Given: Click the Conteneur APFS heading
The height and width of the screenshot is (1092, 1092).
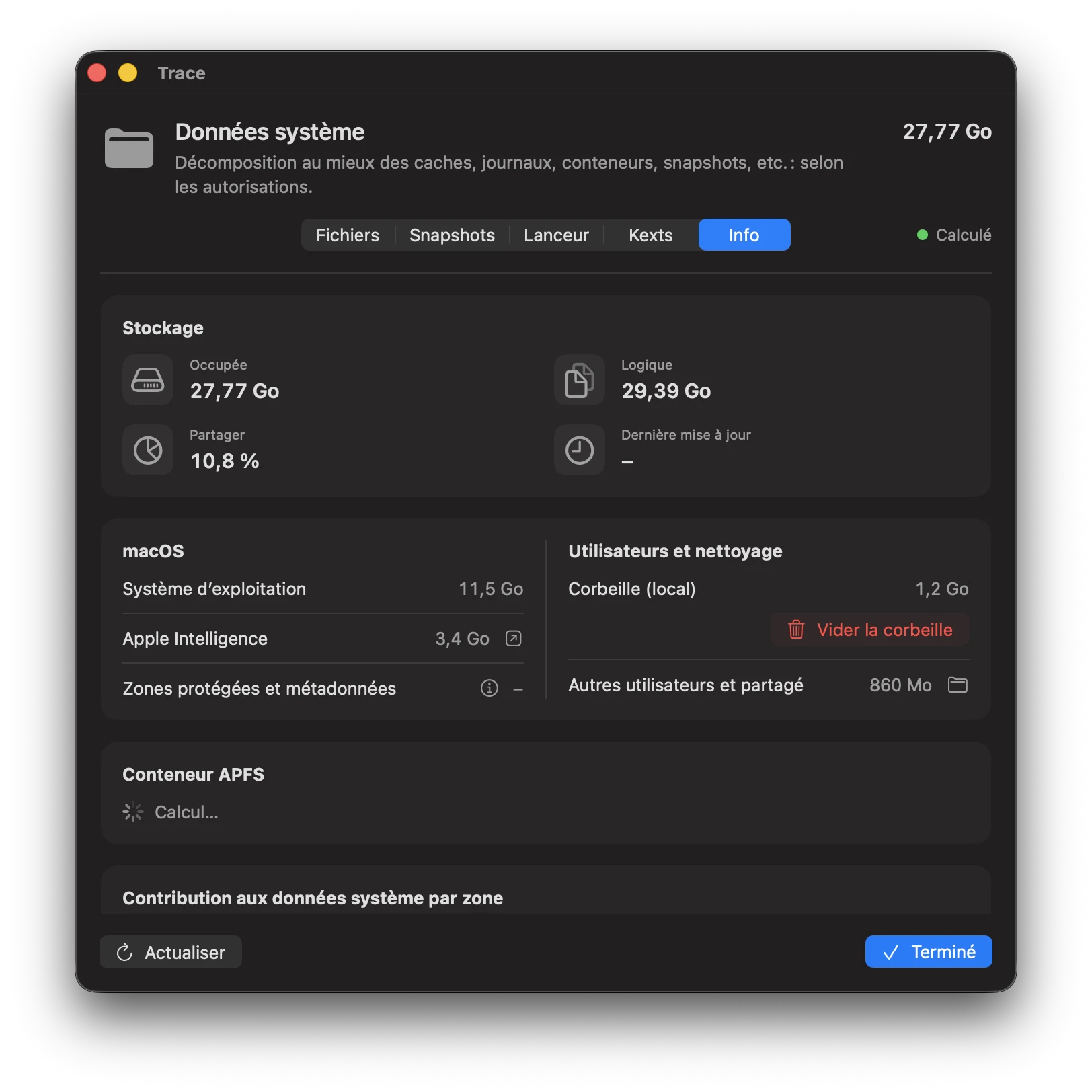Looking at the screenshot, I should click(x=194, y=774).
